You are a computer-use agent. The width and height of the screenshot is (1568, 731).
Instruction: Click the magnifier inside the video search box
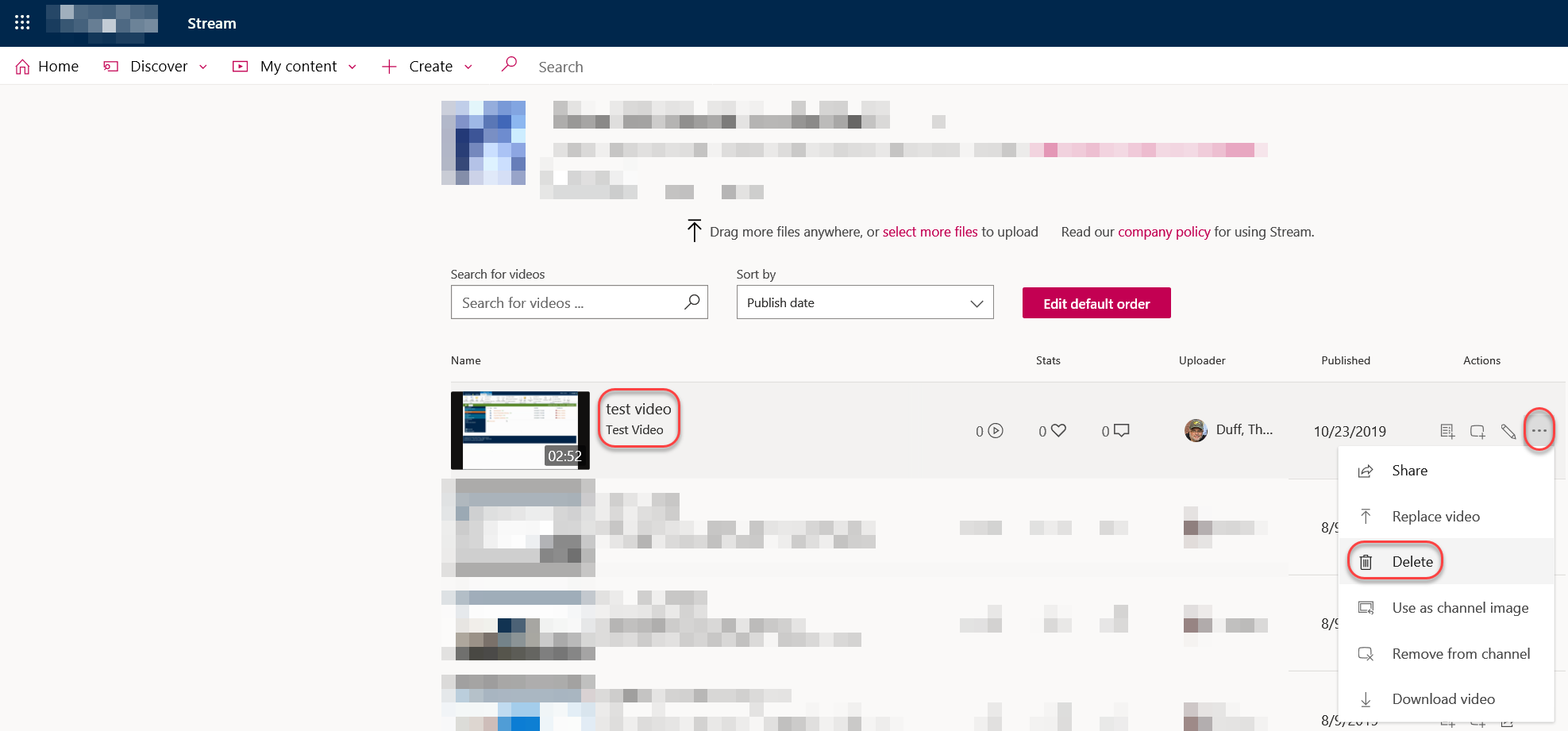[x=692, y=302]
